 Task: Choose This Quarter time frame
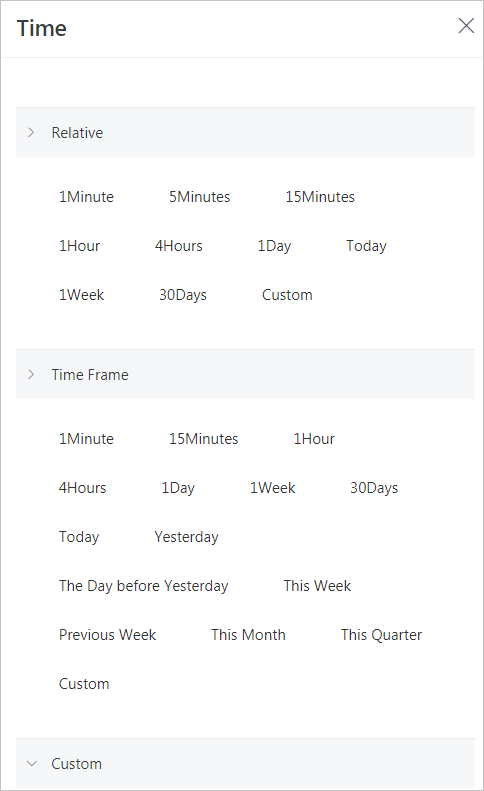point(381,635)
